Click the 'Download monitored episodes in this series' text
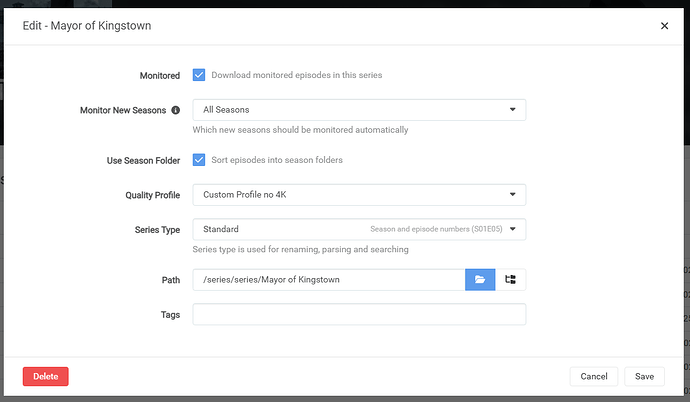The height and width of the screenshot is (402, 690). 296,75
